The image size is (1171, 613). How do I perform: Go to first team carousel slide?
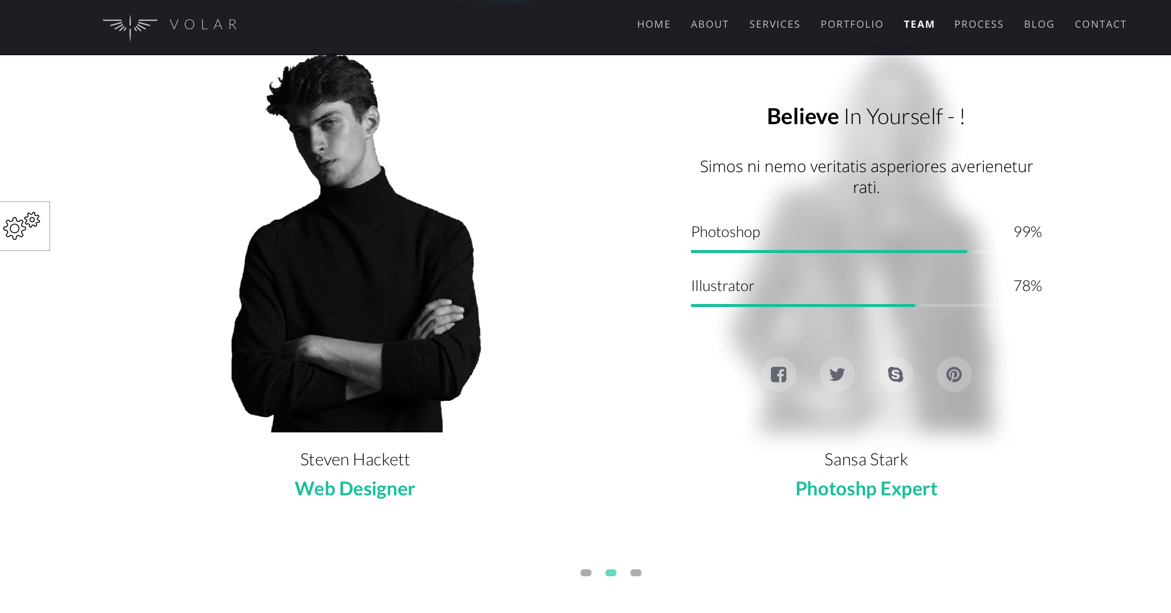click(586, 573)
